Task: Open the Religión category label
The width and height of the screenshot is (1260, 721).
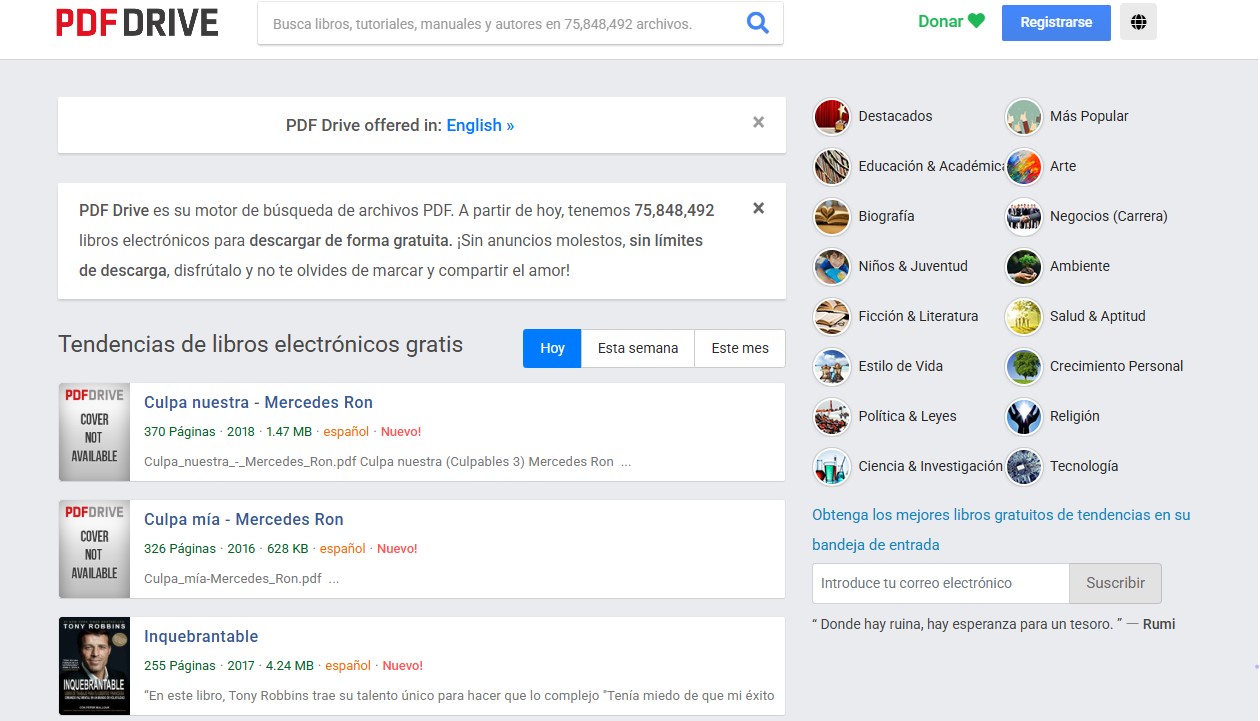Action: [1075, 416]
